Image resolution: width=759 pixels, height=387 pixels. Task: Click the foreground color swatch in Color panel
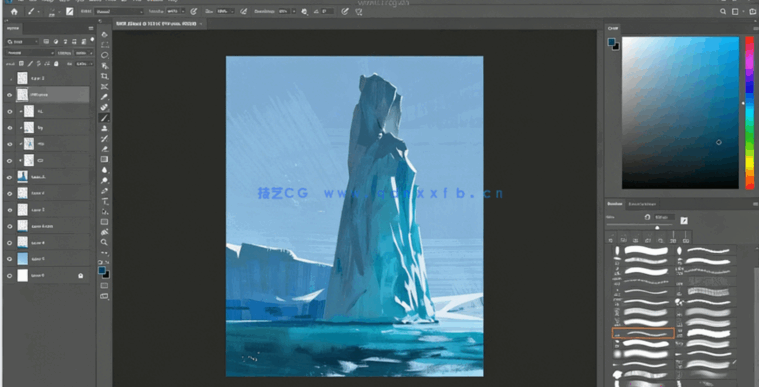pos(612,43)
